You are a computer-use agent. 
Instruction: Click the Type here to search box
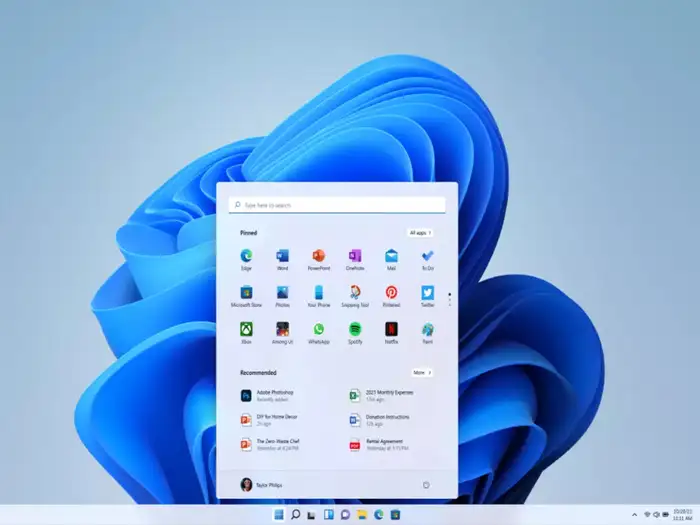coord(337,205)
